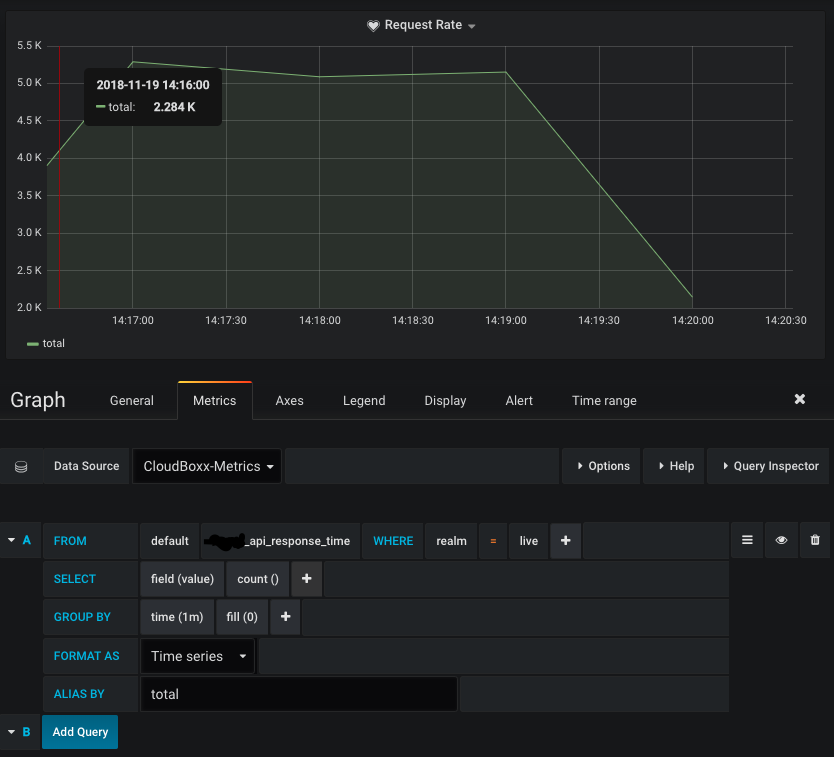Click the plus icon in the GROUP BY row
The height and width of the screenshot is (757, 834).
285,617
